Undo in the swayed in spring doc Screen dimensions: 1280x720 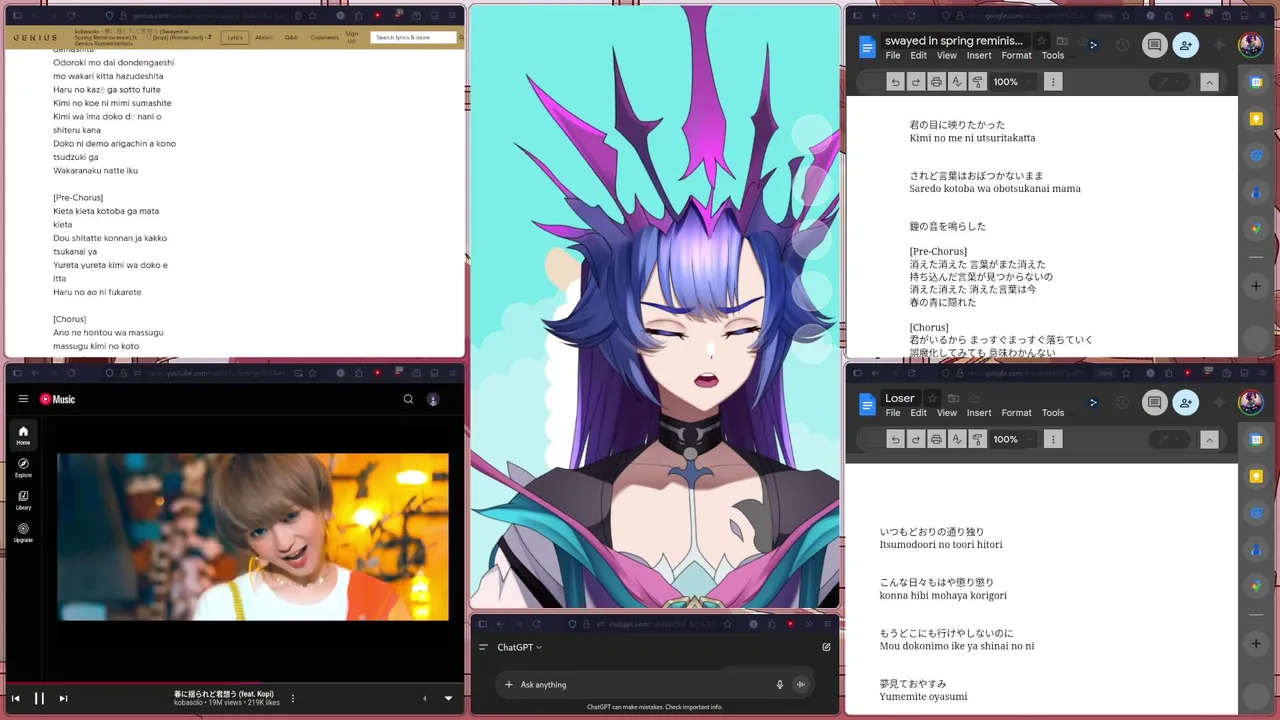tap(896, 82)
